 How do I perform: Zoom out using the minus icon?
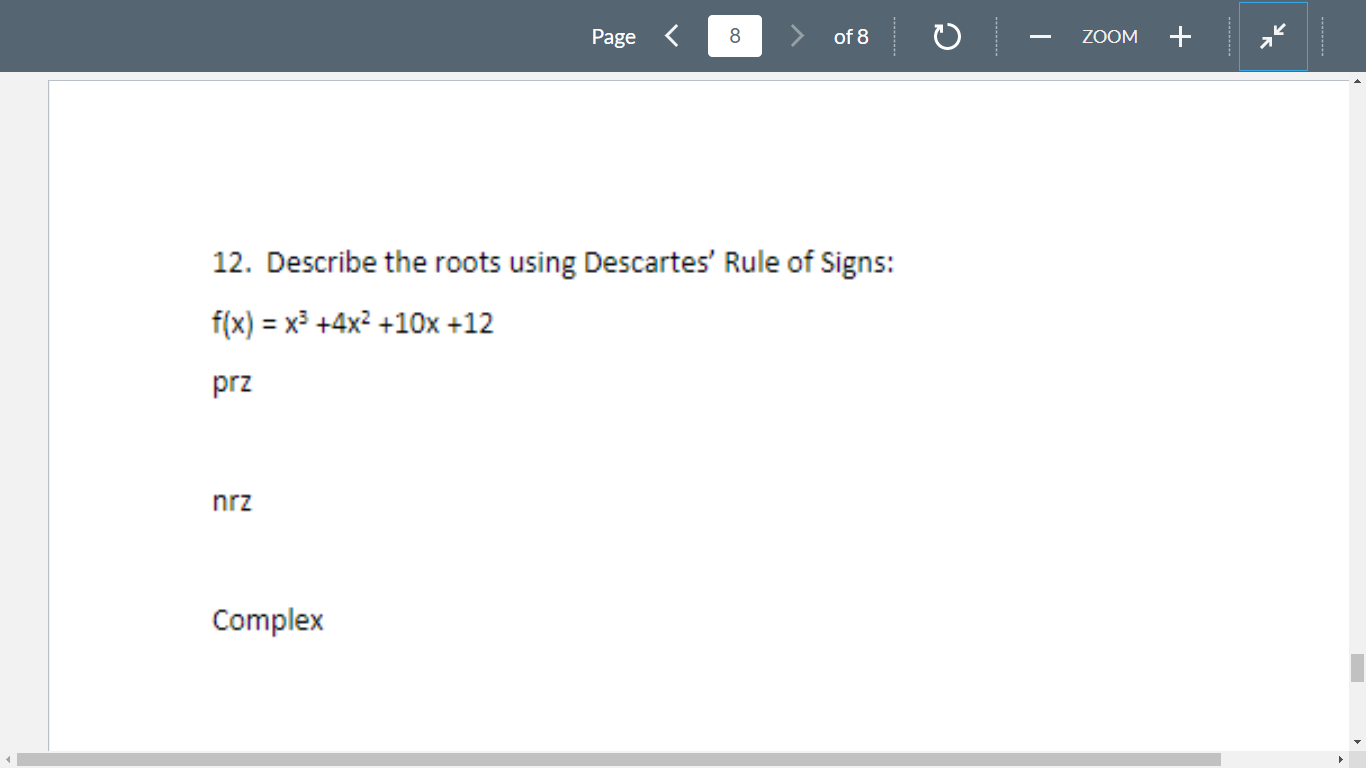click(1040, 36)
